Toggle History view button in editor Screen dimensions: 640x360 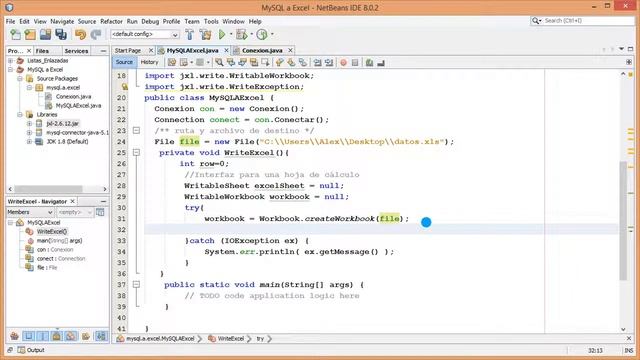149,62
